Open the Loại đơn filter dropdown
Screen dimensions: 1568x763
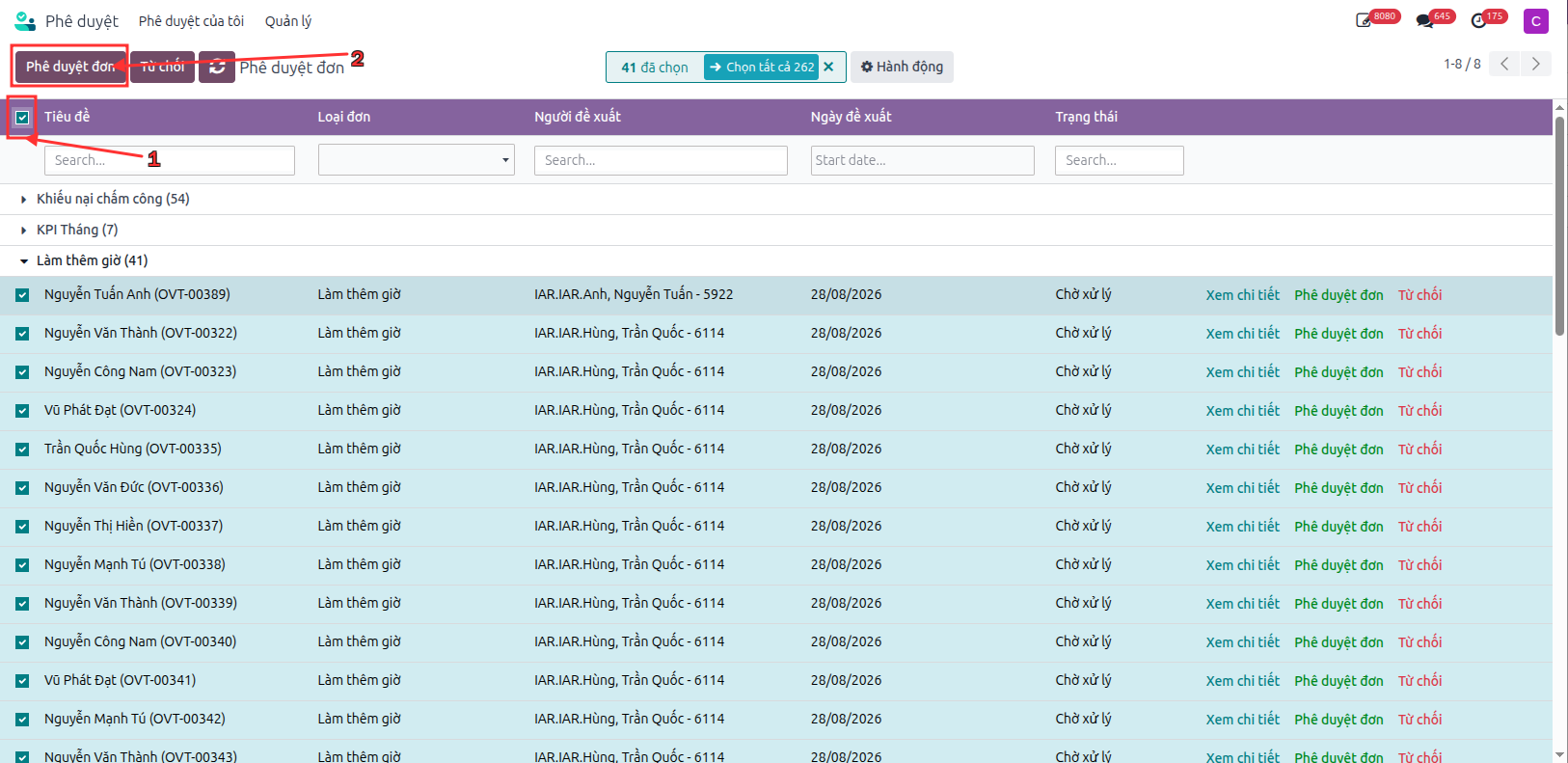pyautogui.click(x=417, y=160)
